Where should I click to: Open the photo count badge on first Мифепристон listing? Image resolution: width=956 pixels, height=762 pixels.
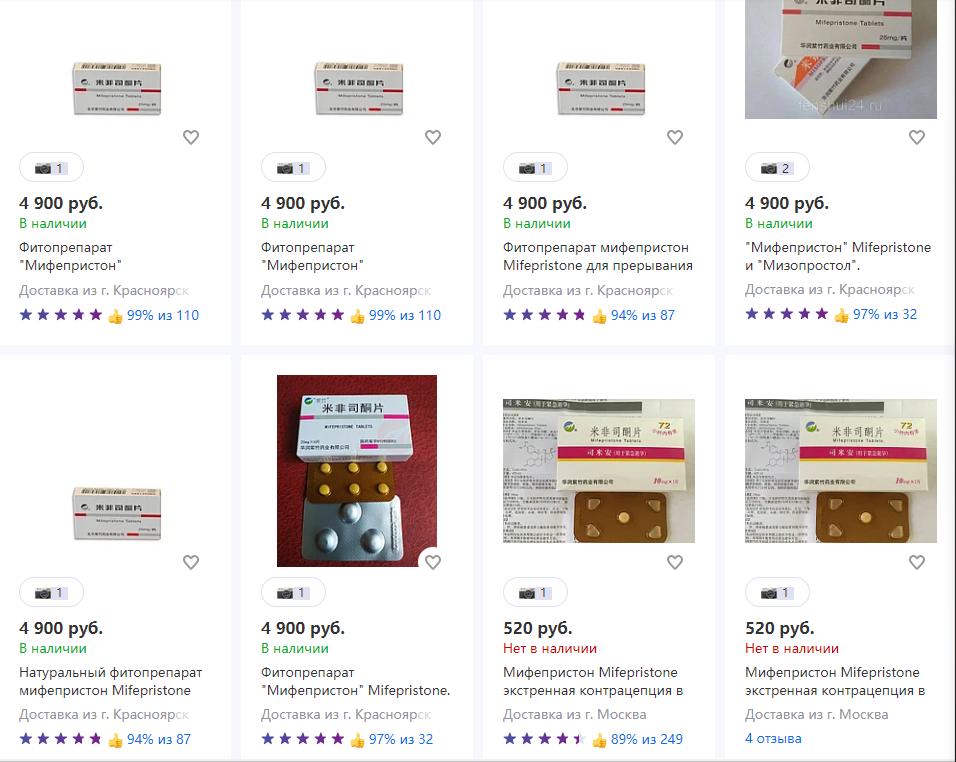pyautogui.click(x=50, y=167)
